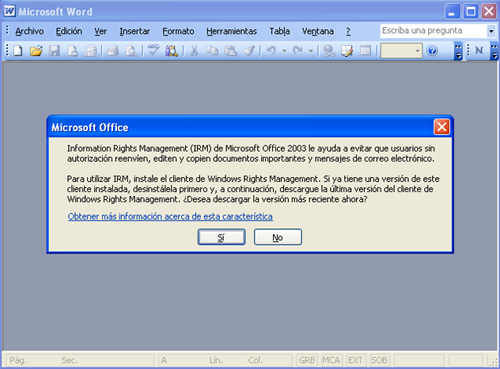Click the Save diskette icon

tap(54, 51)
